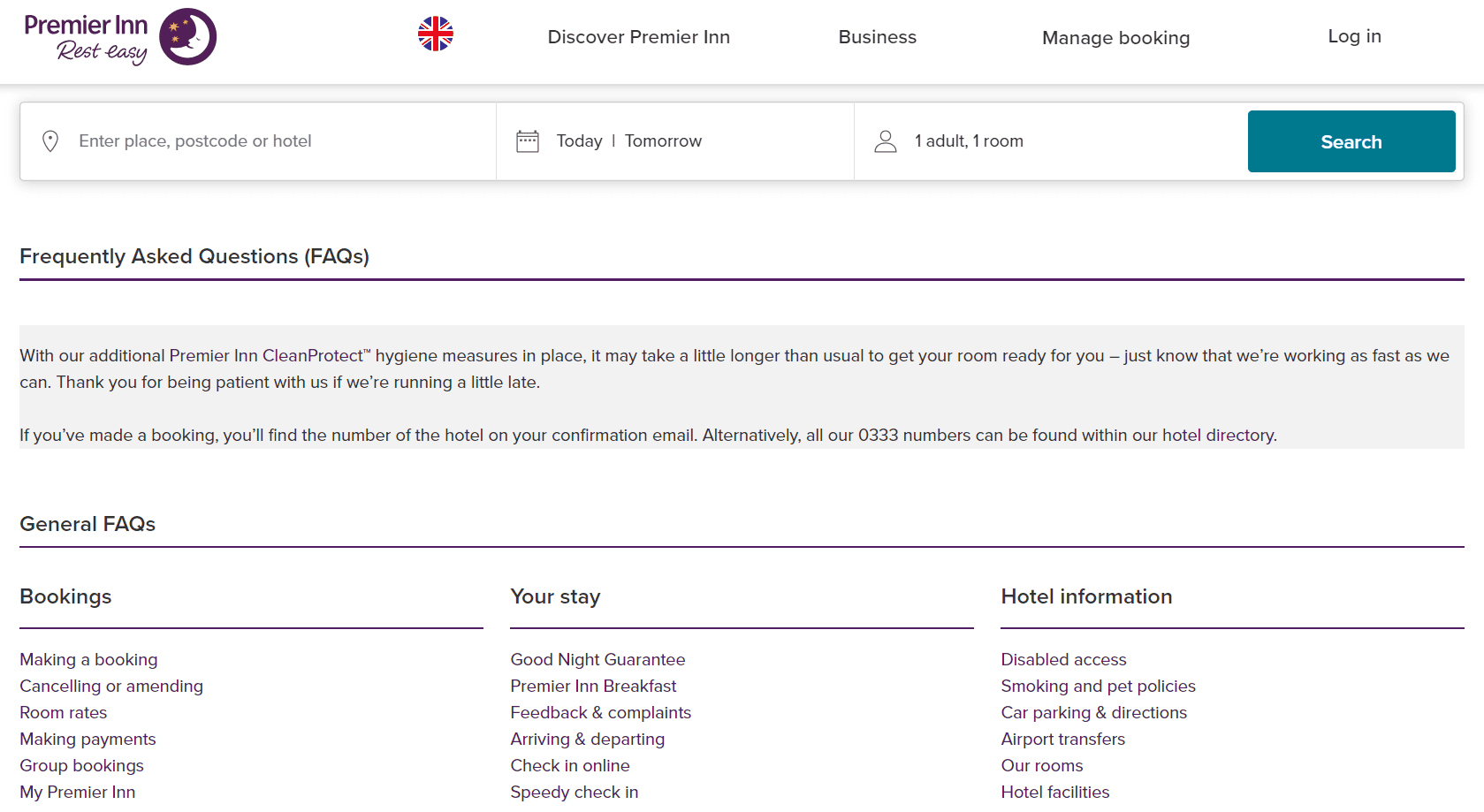The image size is (1484, 812).
Task: Open Check in online FAQ
Action: pos(570,766)
